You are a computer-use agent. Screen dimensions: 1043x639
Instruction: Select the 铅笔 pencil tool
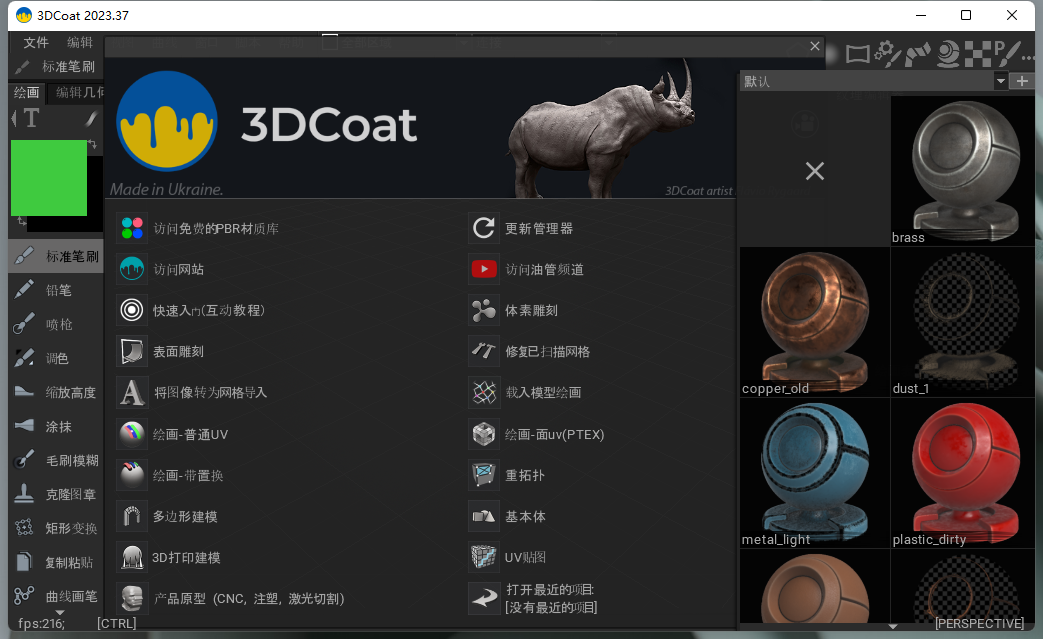pos(56,290)
